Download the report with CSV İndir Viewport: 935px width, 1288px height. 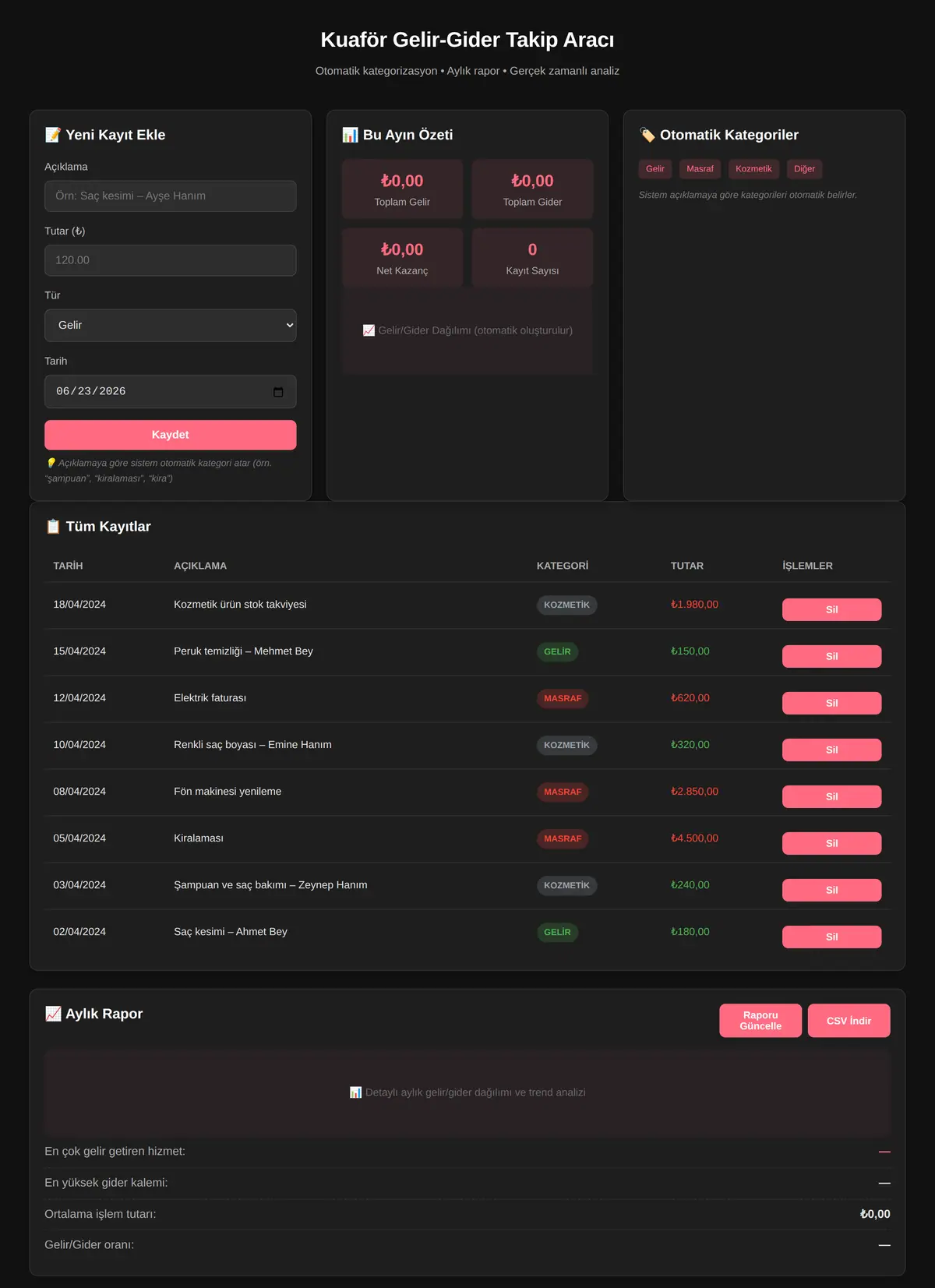coord(849,1021)
